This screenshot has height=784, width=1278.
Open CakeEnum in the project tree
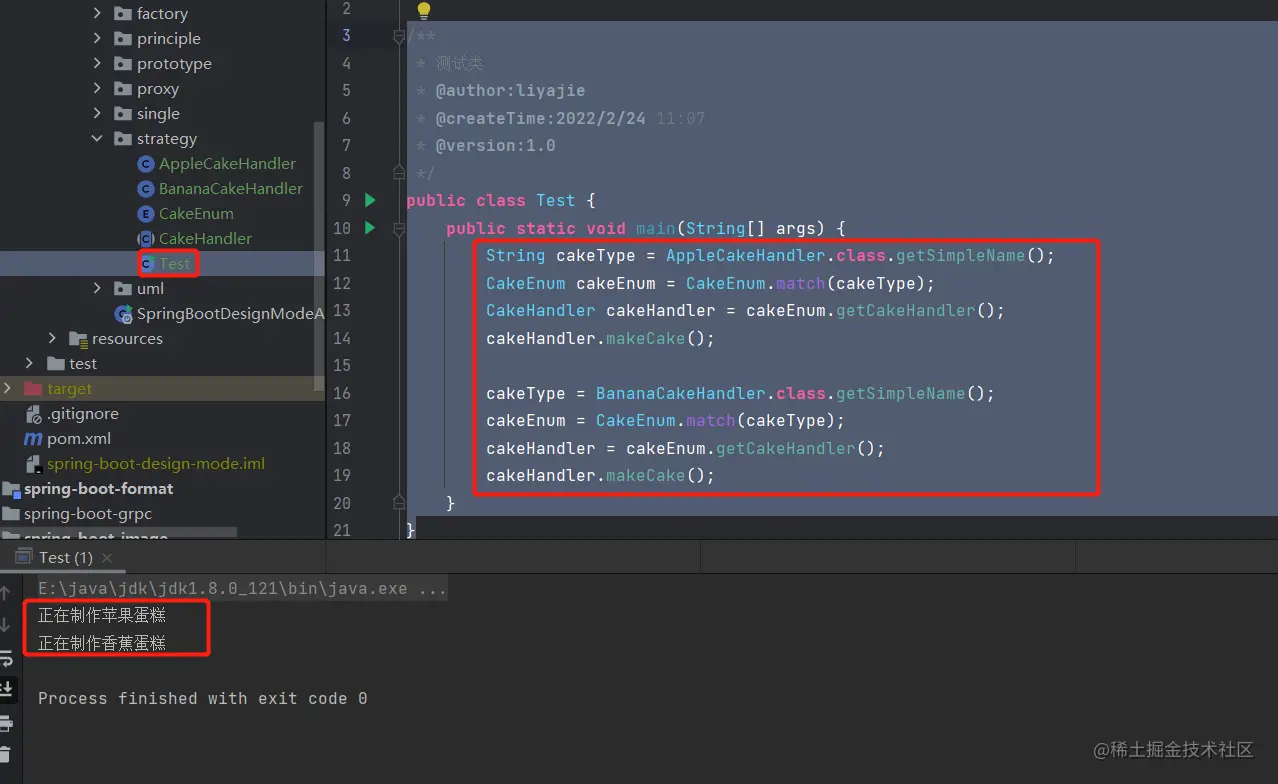click(x=196, y=214)
